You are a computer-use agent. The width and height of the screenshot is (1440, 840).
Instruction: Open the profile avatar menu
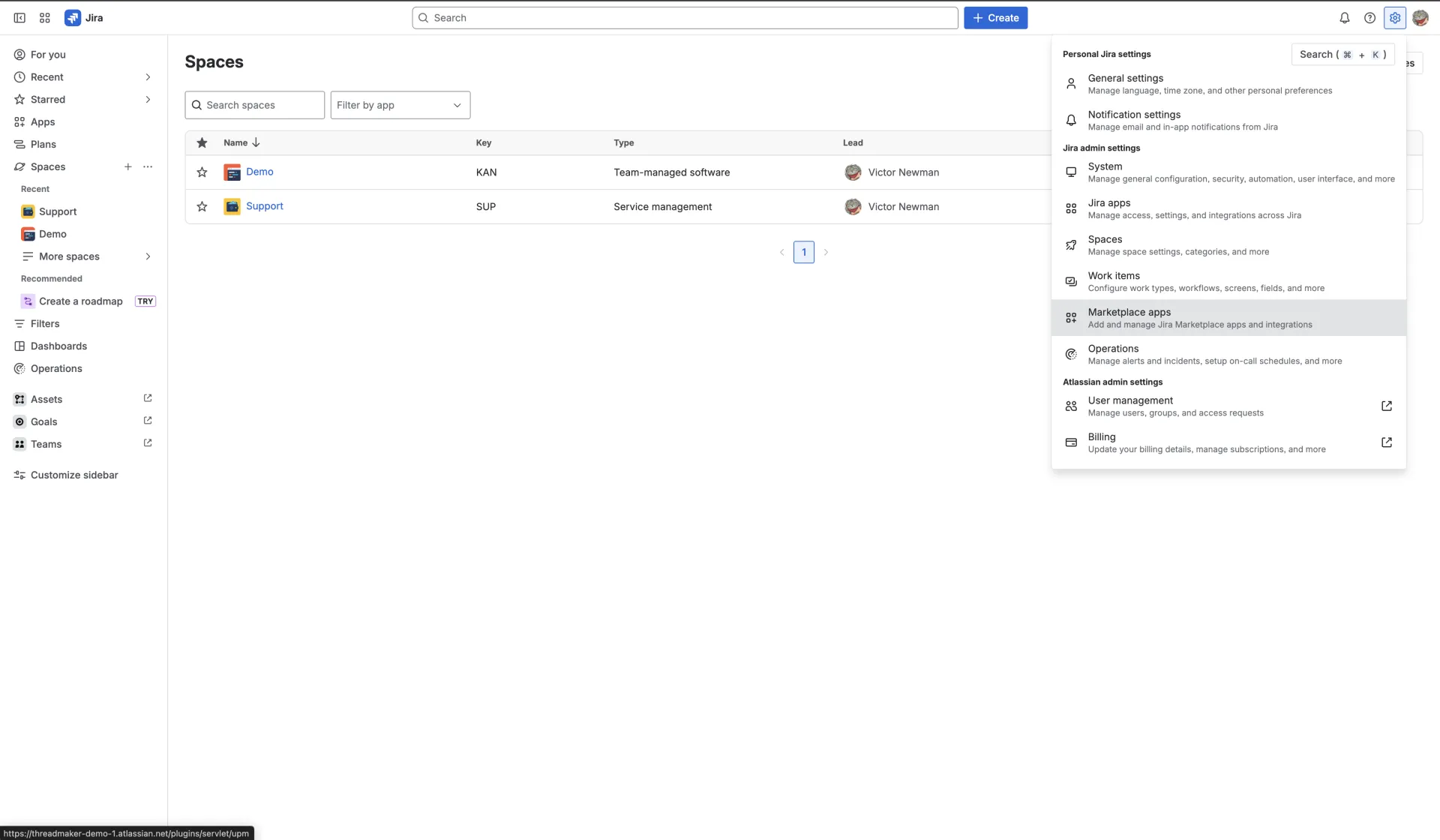coord(1420,18)
